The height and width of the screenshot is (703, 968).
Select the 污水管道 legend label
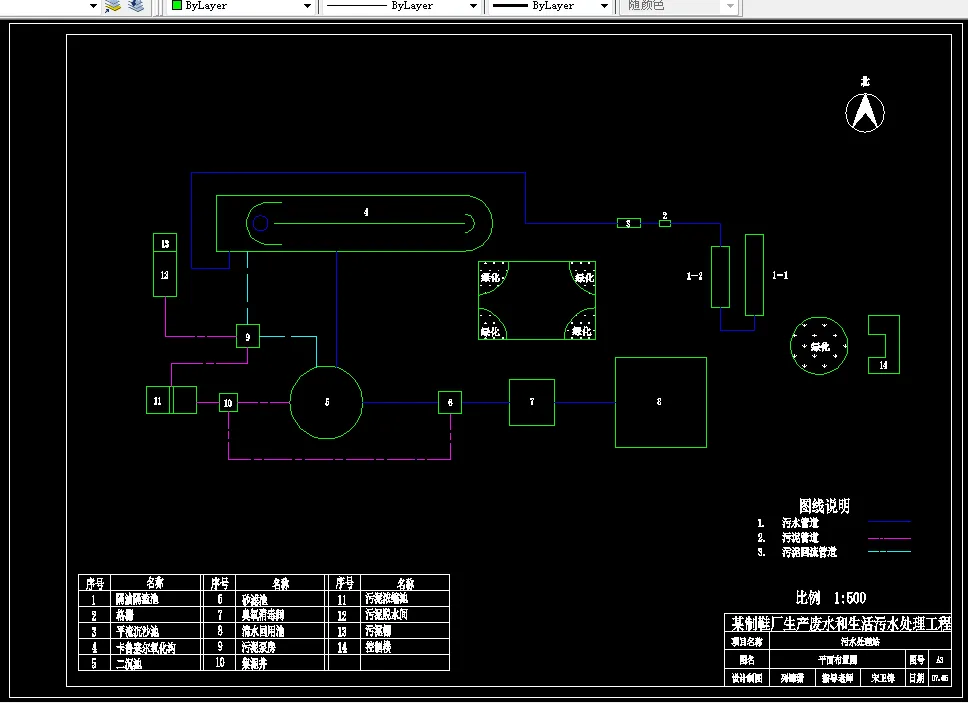point(800,523)
